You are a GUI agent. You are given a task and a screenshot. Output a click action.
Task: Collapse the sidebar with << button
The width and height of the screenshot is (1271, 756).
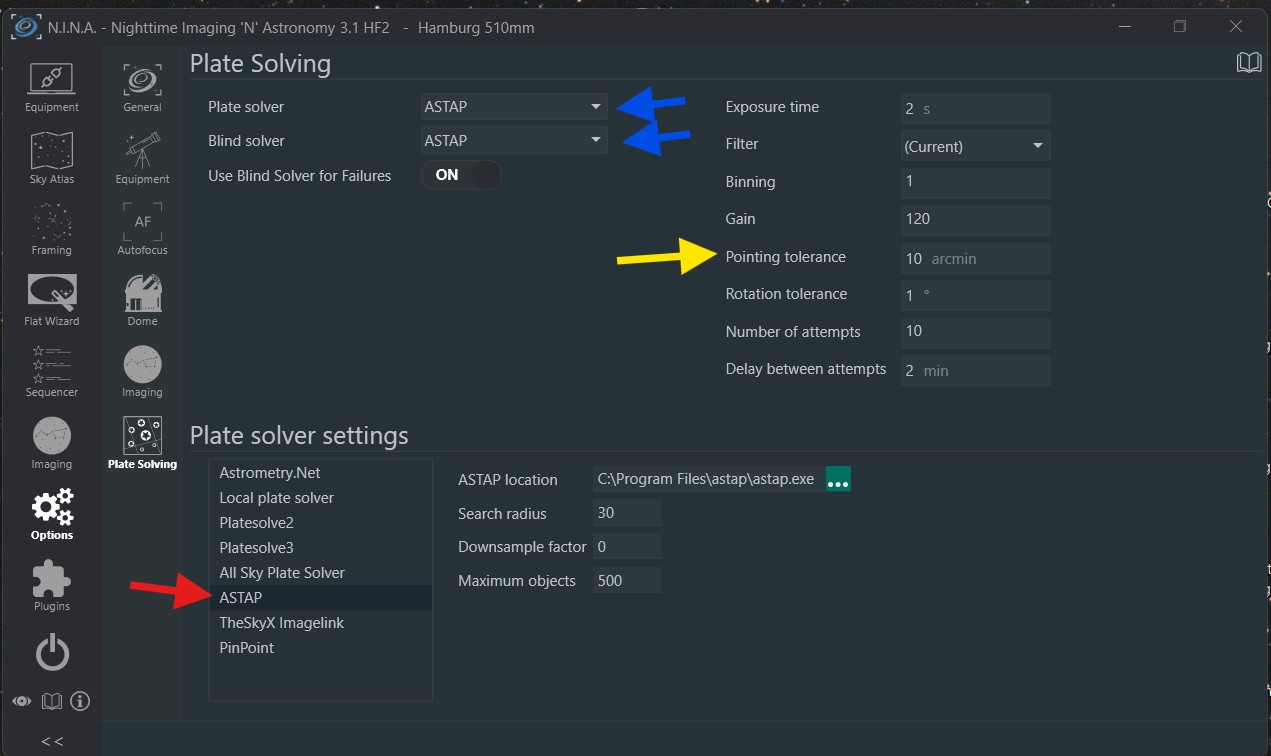click(52, 741)
